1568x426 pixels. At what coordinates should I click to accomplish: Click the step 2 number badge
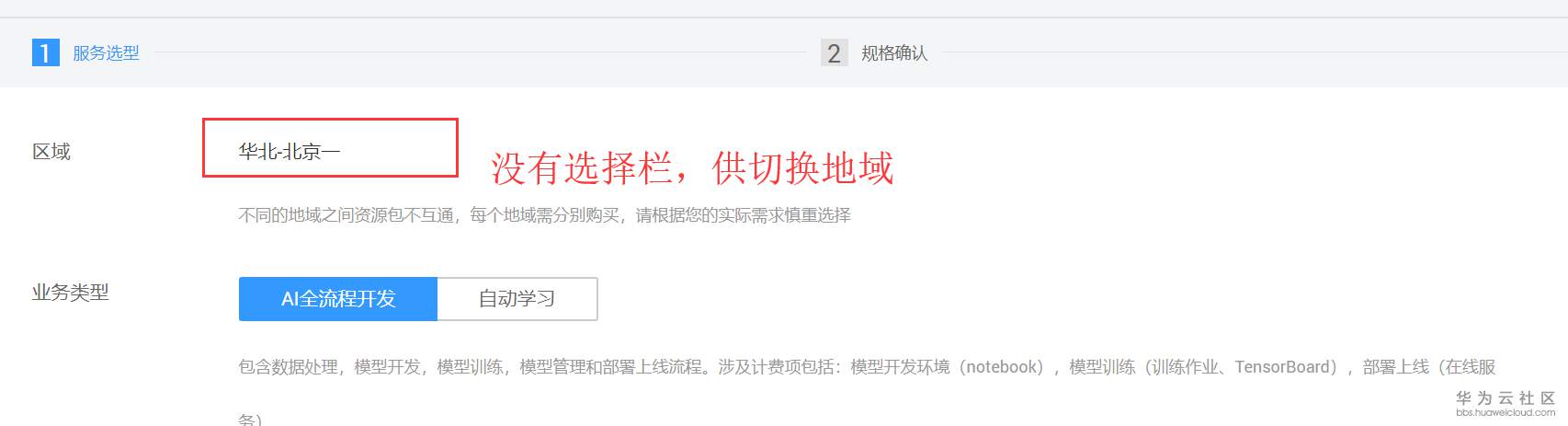point(834,52)
